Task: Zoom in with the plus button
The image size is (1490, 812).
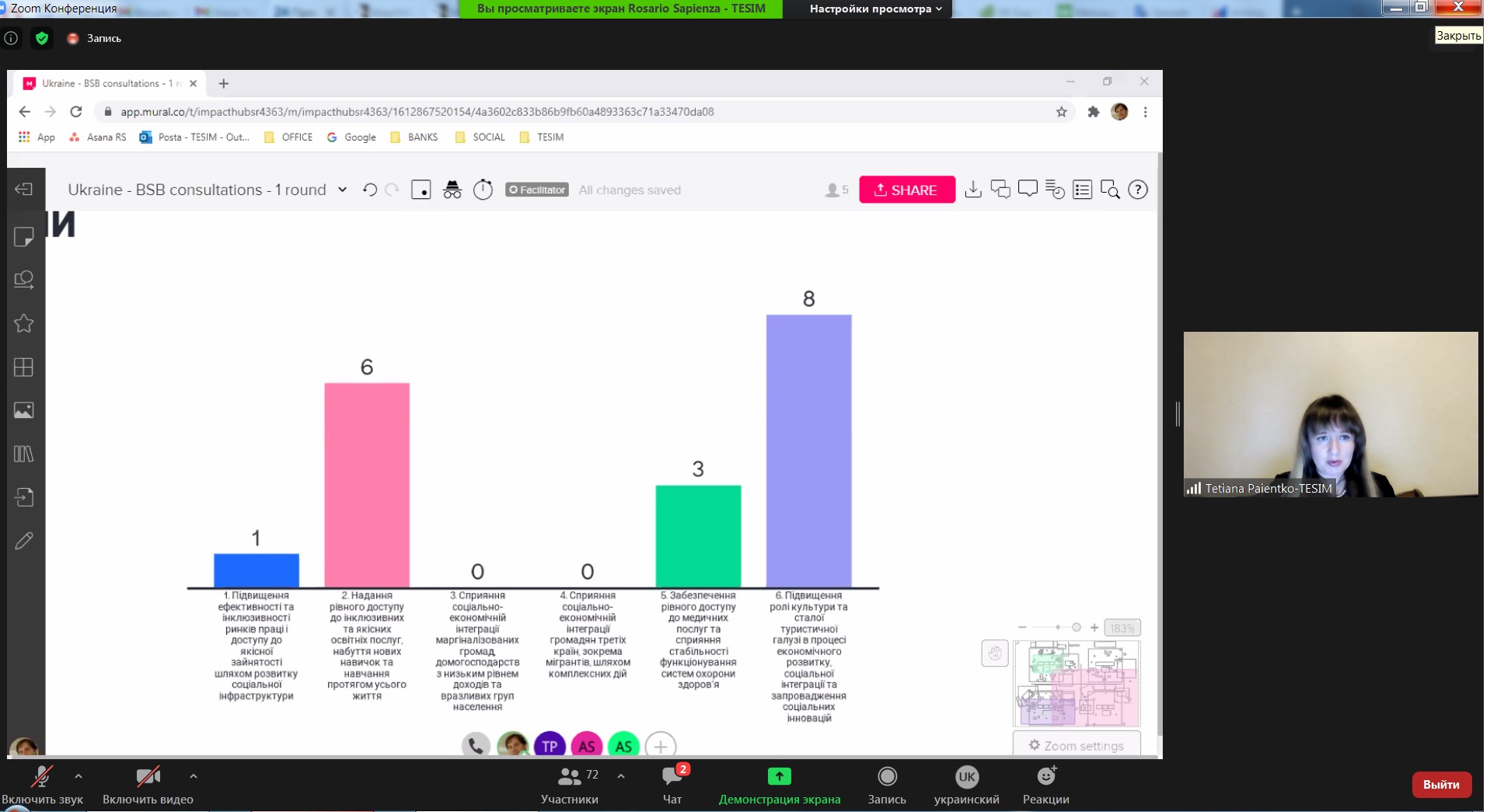Action: pos(1094,628)
